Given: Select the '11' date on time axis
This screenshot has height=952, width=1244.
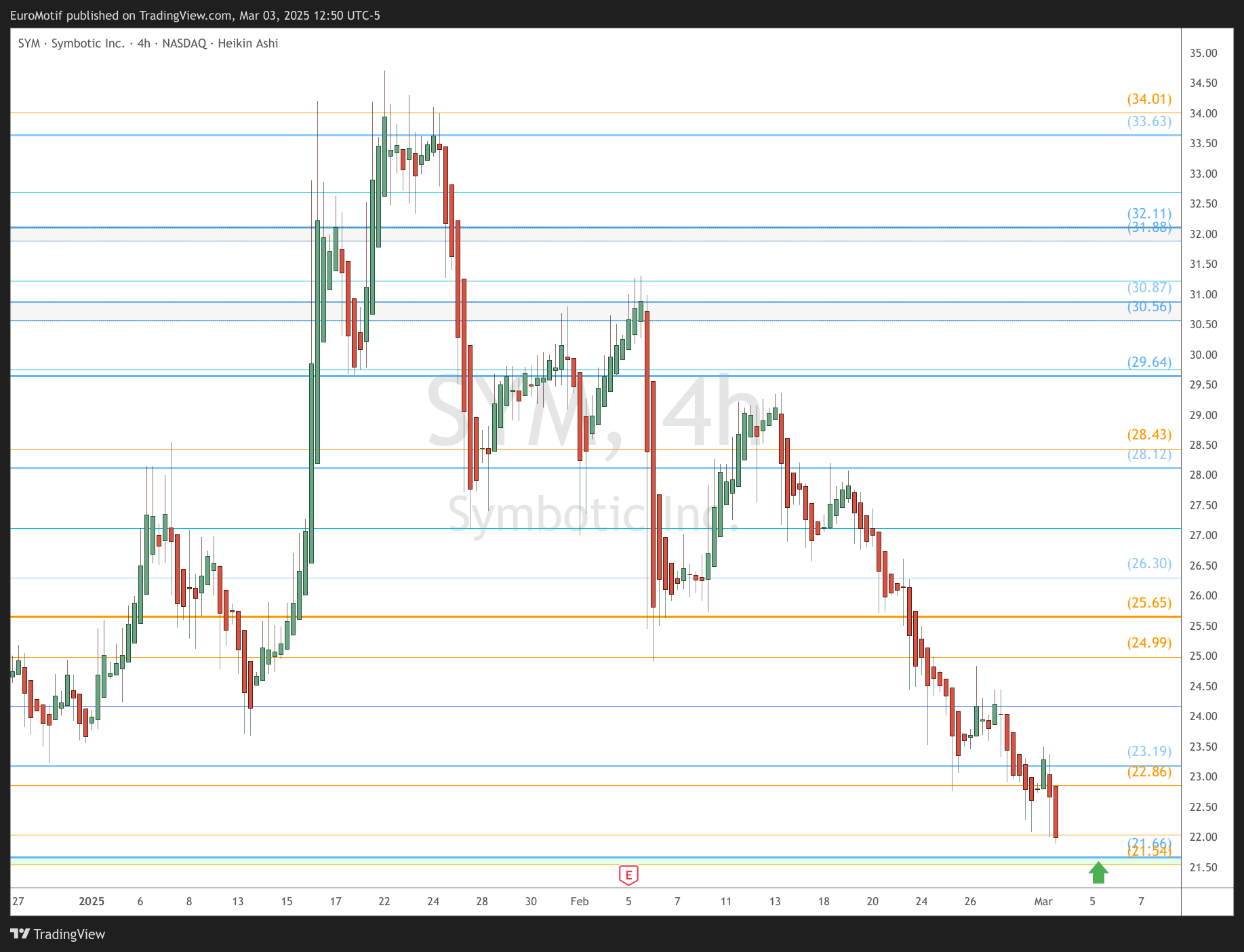Looking at the screenshot, I should coord(726,901).
